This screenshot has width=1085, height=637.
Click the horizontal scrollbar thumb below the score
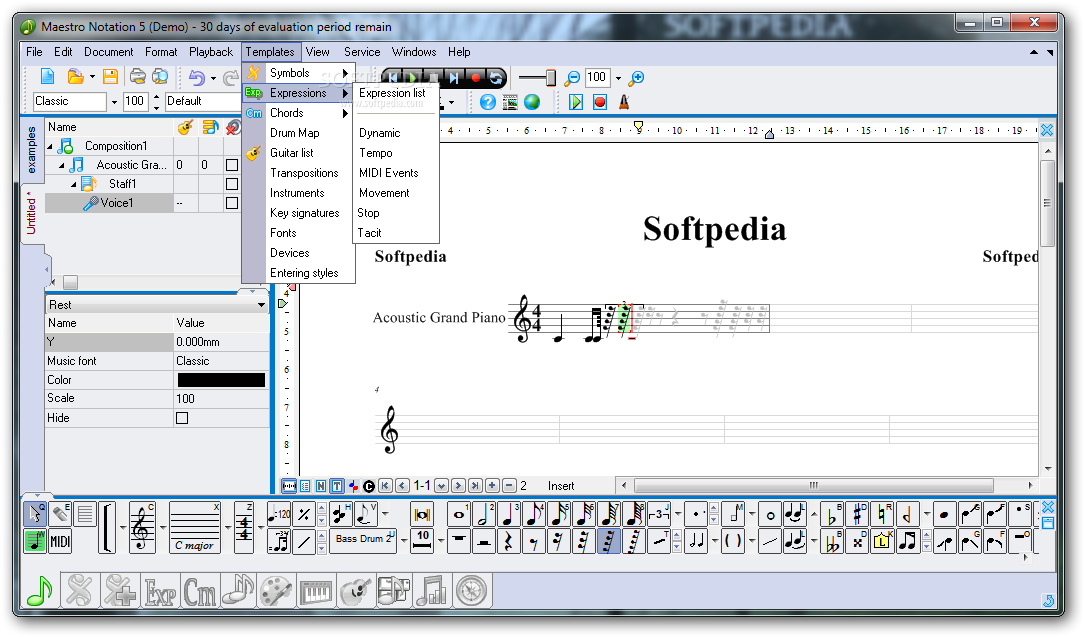click(813, 486)
